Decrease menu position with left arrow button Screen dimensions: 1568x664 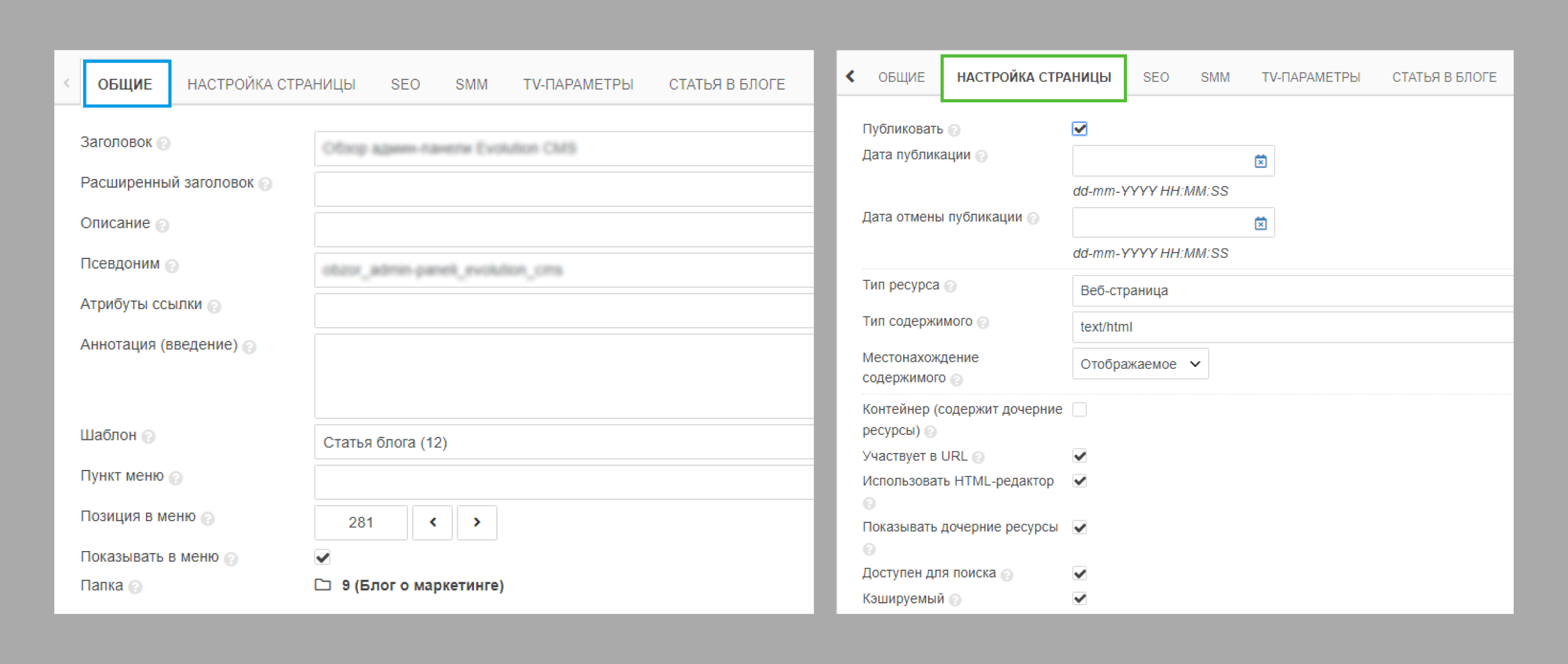click(432, 522)
